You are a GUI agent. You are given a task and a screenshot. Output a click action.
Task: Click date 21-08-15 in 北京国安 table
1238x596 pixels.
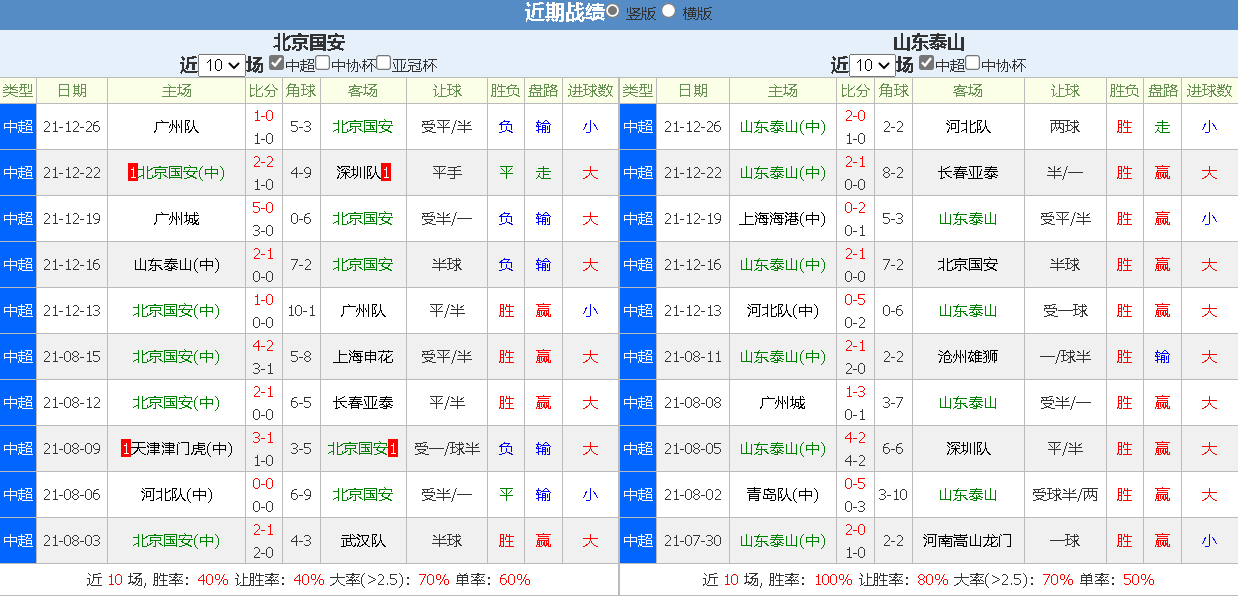coord(72,357)
